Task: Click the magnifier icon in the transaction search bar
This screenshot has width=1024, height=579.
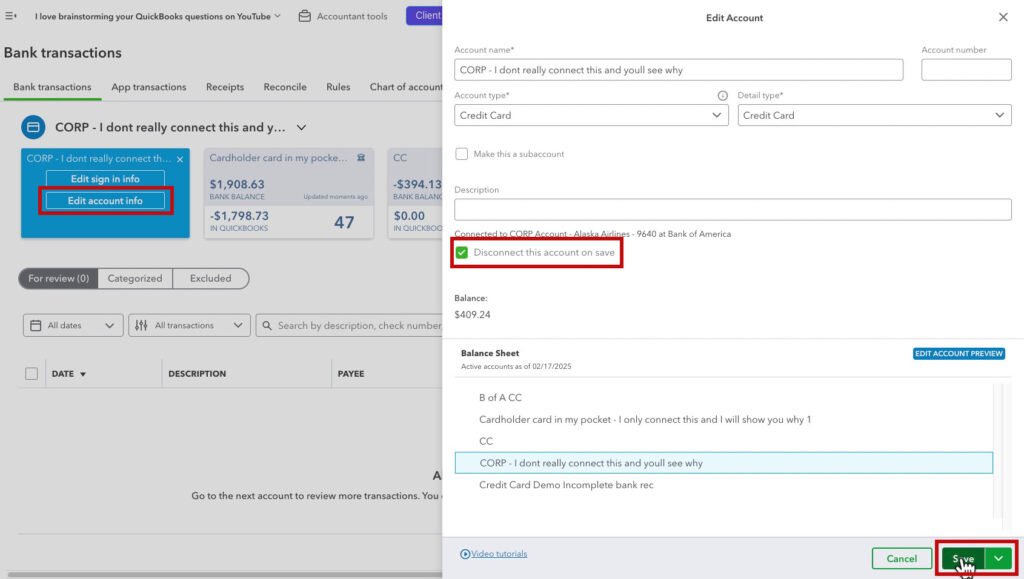Action: 266,325
